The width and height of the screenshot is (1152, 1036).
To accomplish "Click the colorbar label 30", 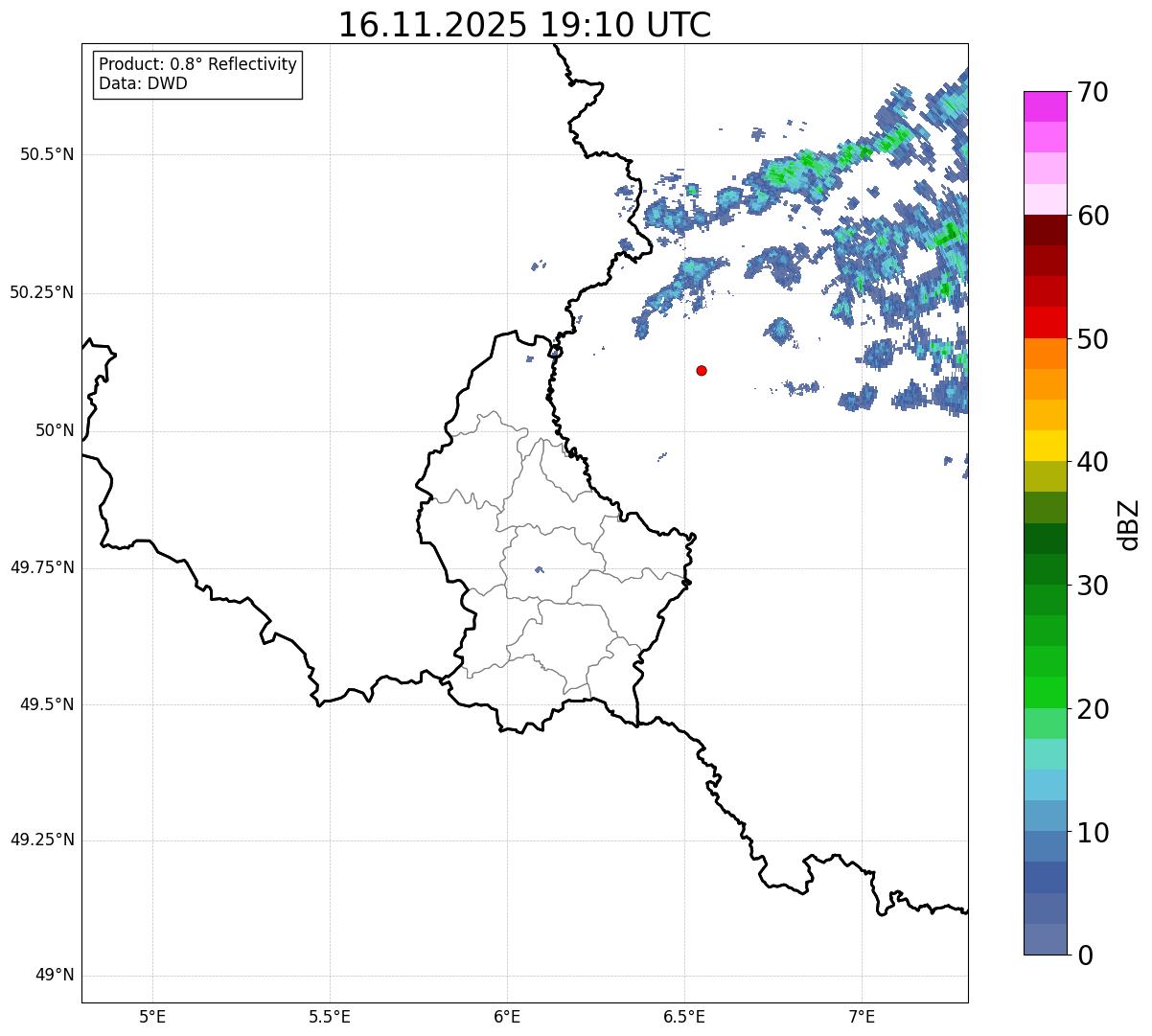I will click(x=1093, y=586).
